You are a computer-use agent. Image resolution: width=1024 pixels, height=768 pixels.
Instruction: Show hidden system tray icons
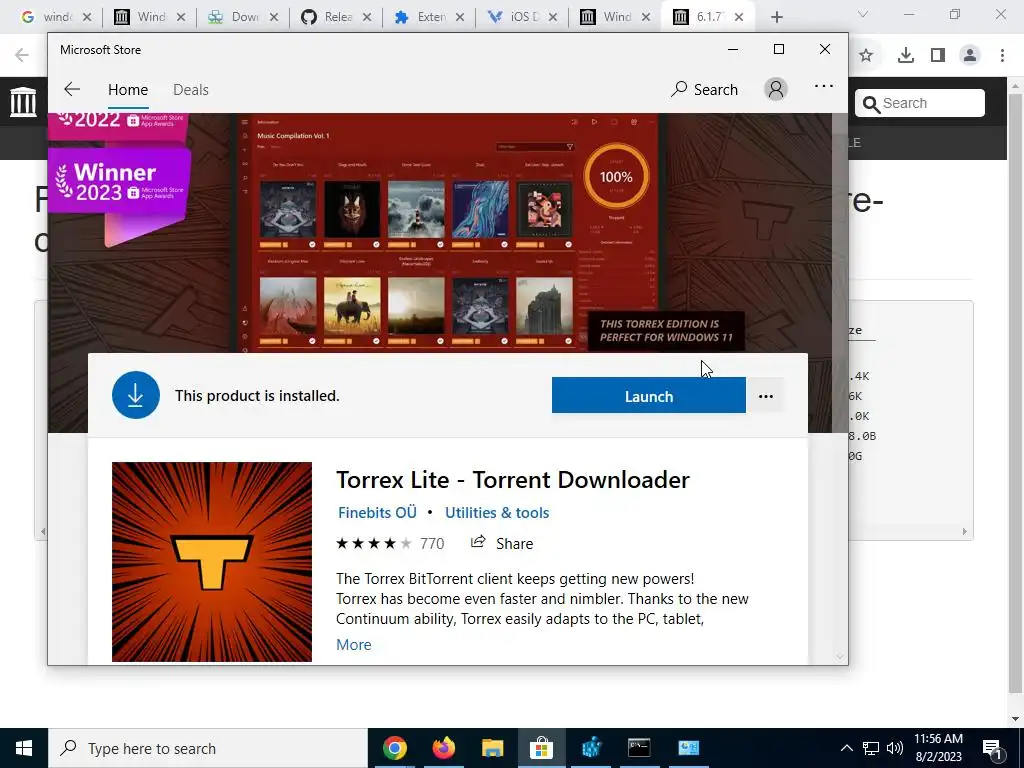coord(846,748)
